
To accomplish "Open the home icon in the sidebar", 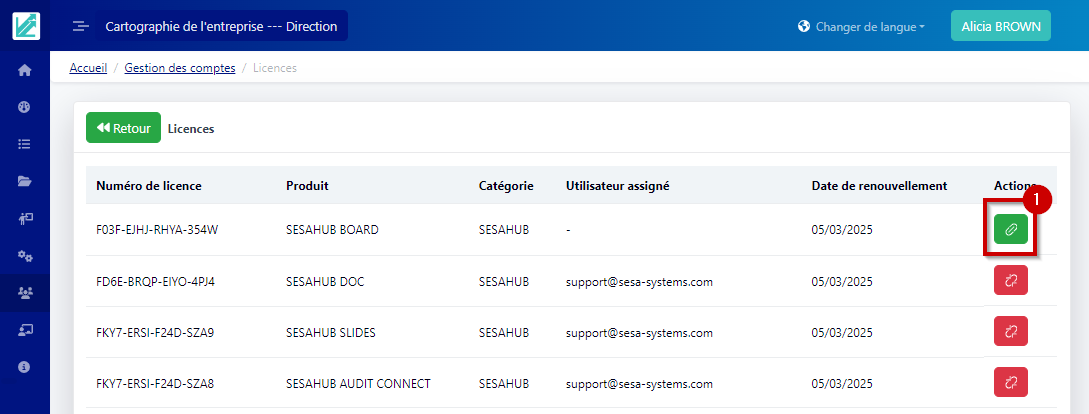I will 25,70.
